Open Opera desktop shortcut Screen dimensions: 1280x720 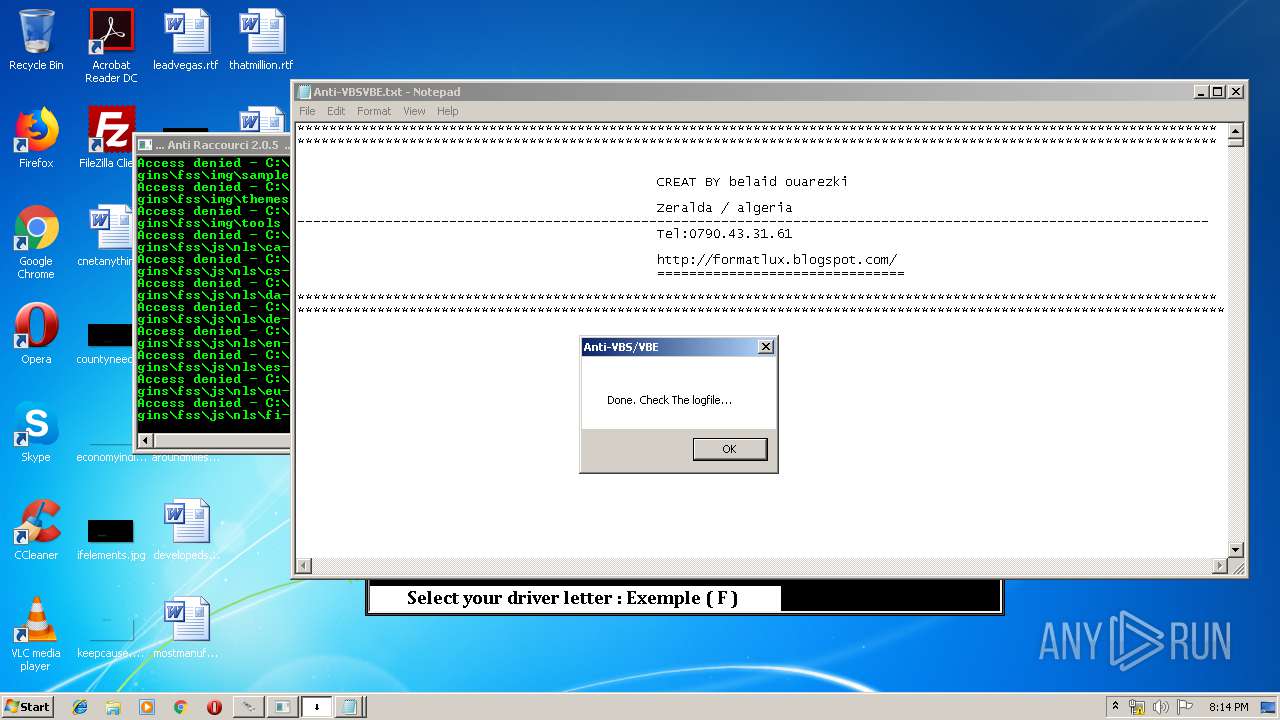(x=36, y=335)
